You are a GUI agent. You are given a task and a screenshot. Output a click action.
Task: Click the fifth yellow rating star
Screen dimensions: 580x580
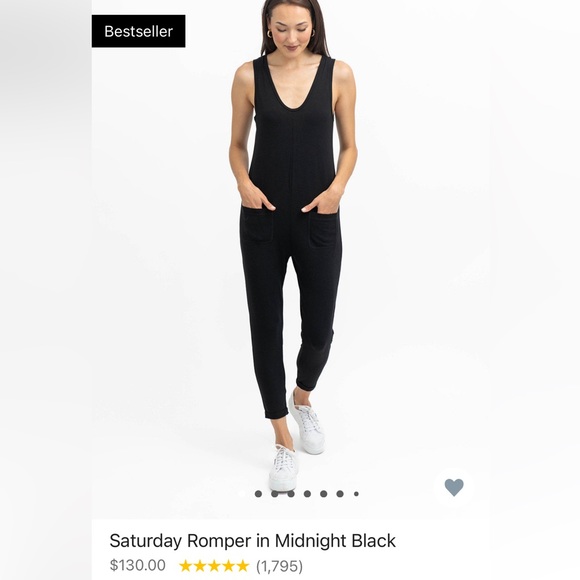(x=242, y=566)
